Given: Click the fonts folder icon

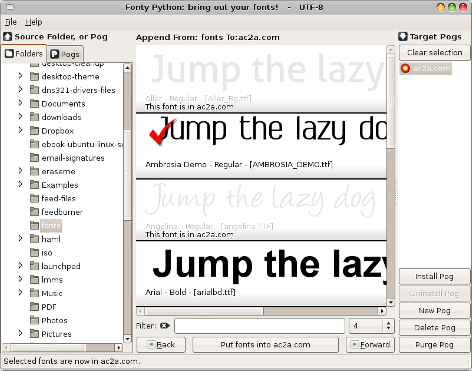Looking at the screenshot, I should pos(34,226).
